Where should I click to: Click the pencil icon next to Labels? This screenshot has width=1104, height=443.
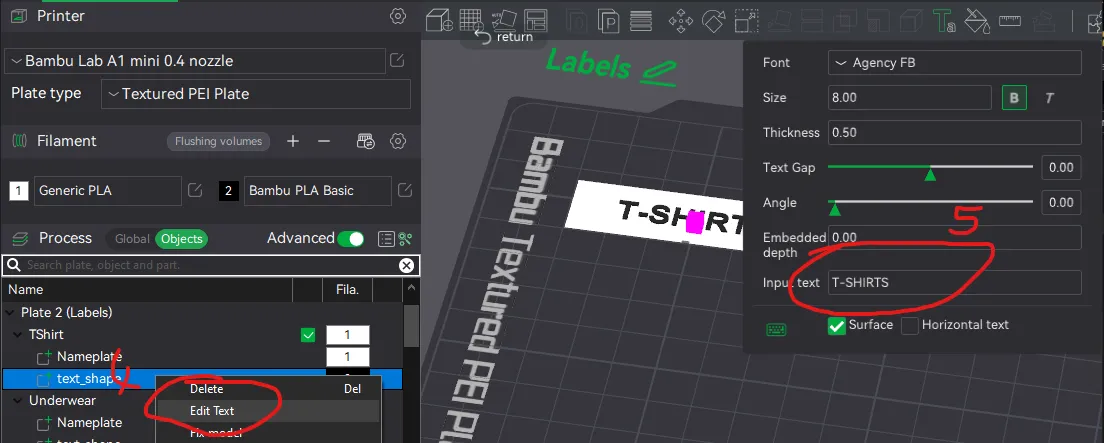coord(658,73)
